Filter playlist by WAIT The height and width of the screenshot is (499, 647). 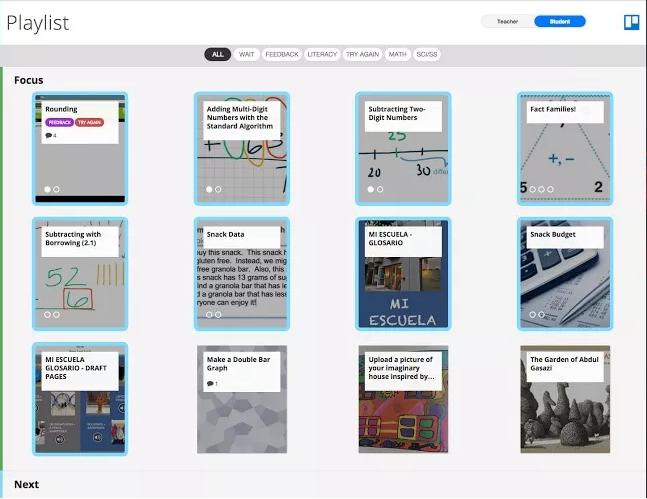(247, 54)
